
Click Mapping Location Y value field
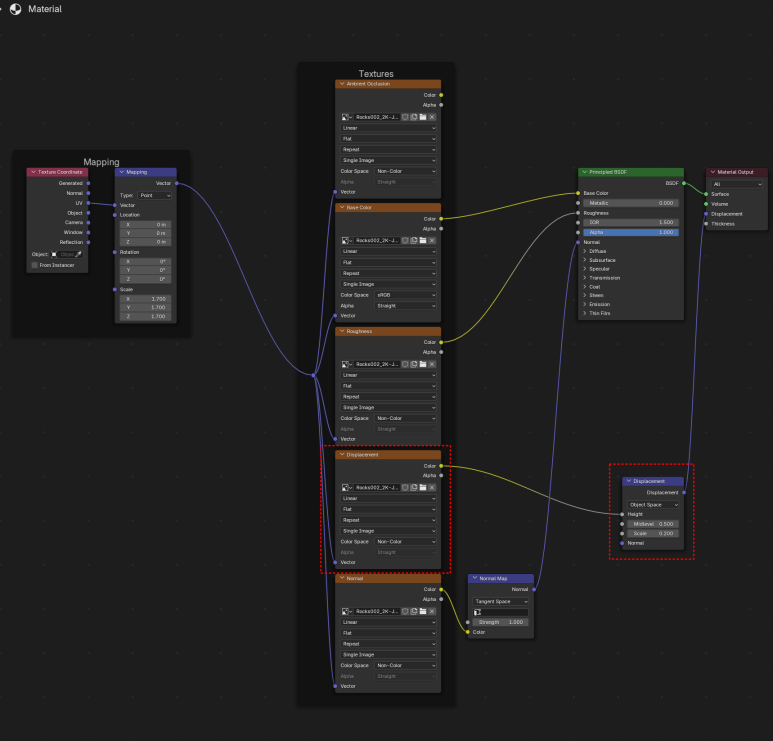(x=145, y=233)
